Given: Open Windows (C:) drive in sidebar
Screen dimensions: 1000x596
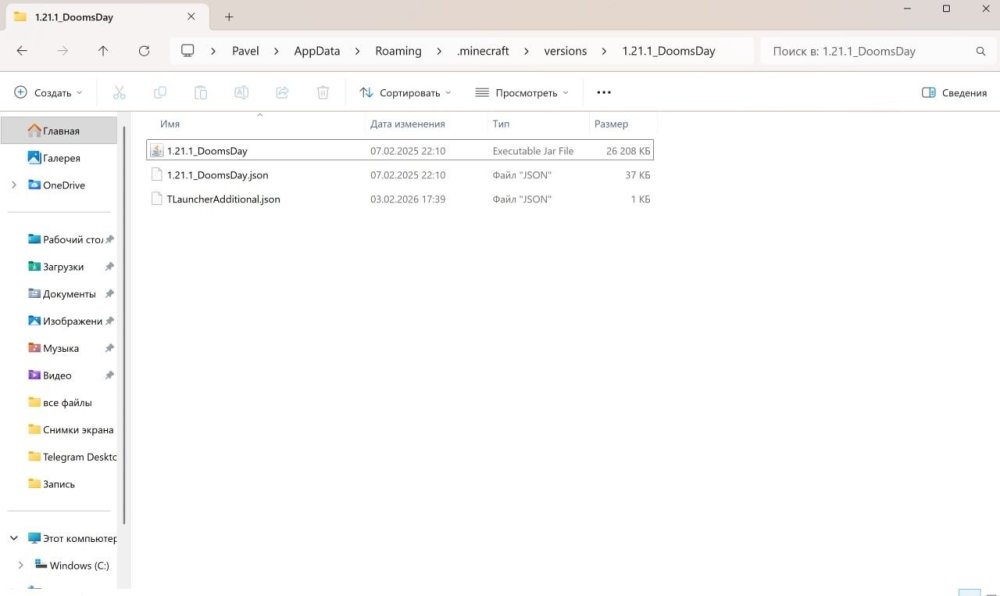Looking at the screenshot, I should tap(72, 565).
